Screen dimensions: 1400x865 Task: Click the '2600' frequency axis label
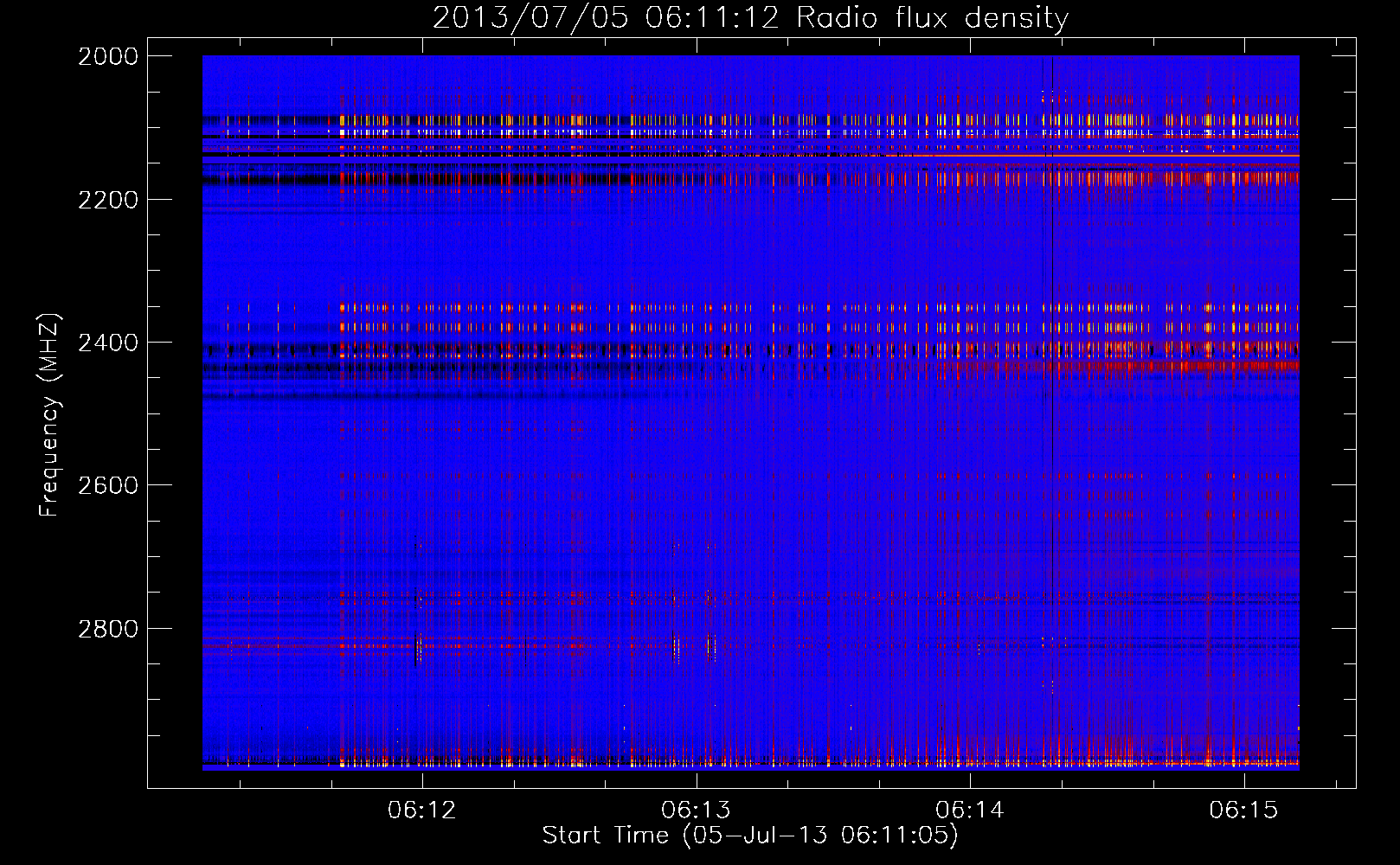(108, 485)
